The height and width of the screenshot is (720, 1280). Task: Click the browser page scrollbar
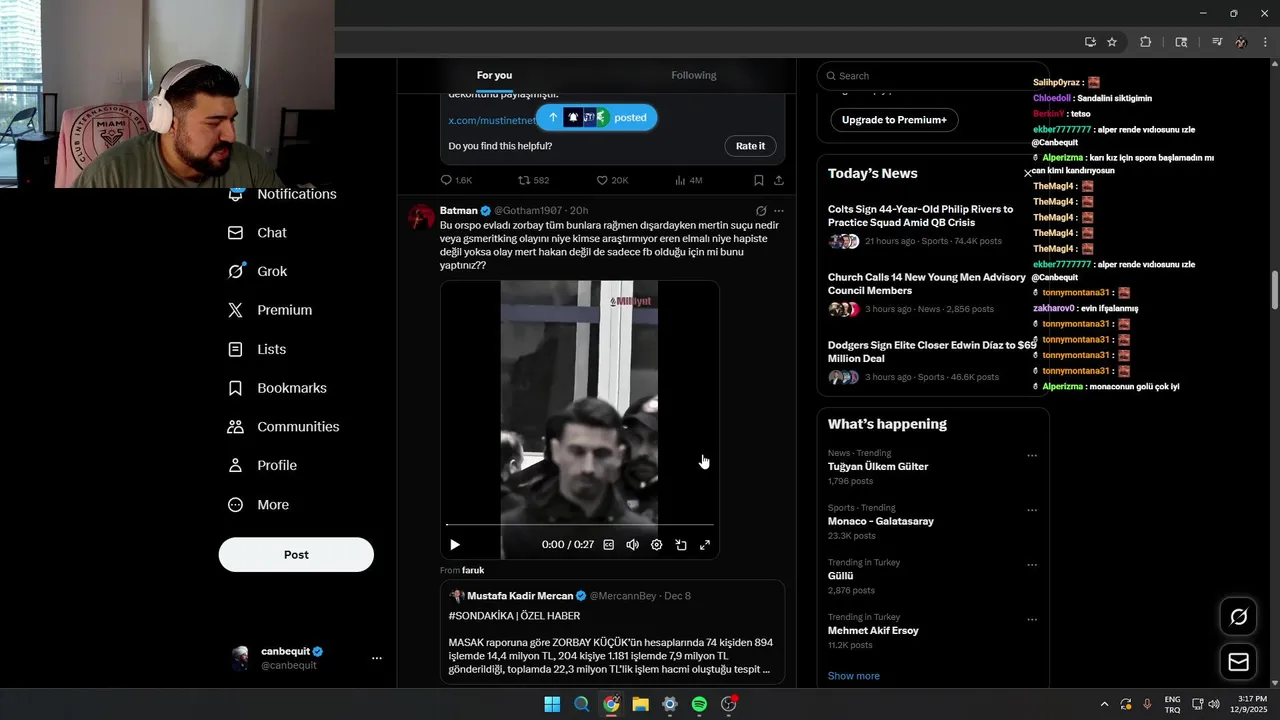click(1275, 290)
